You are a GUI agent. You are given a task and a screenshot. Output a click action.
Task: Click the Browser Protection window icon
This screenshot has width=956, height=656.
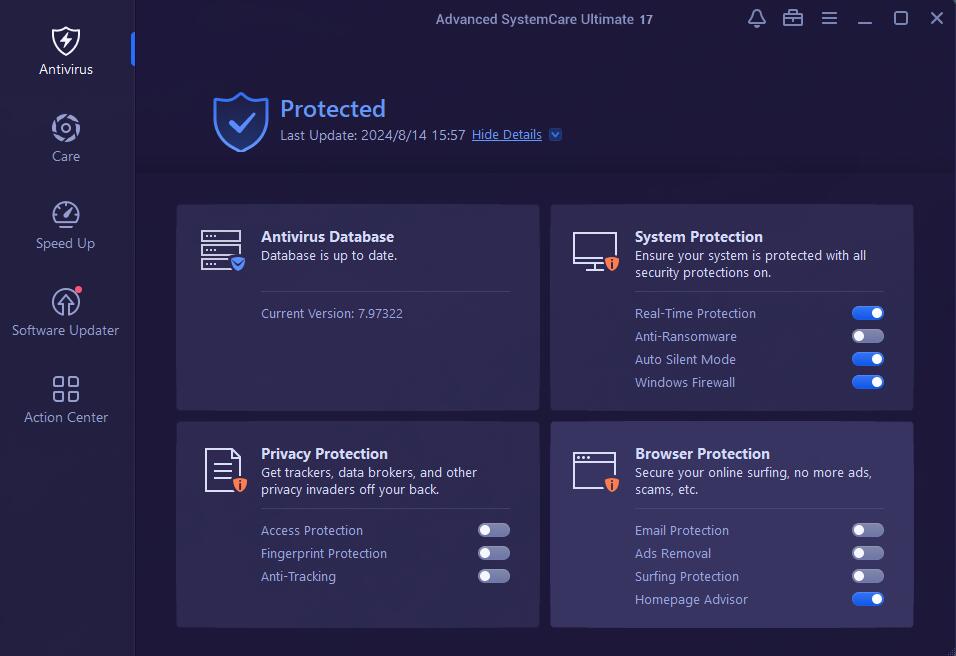pos(596,471)
